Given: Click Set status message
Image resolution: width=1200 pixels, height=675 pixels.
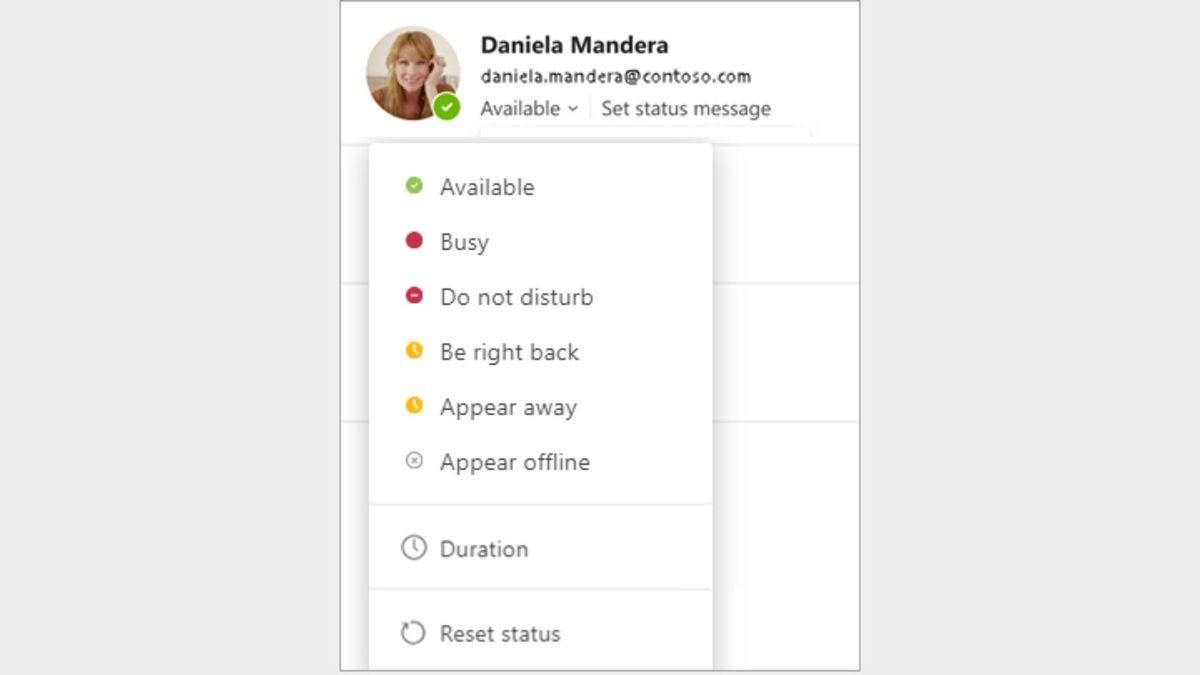Looking at the screenshot, I should [685, 108].
